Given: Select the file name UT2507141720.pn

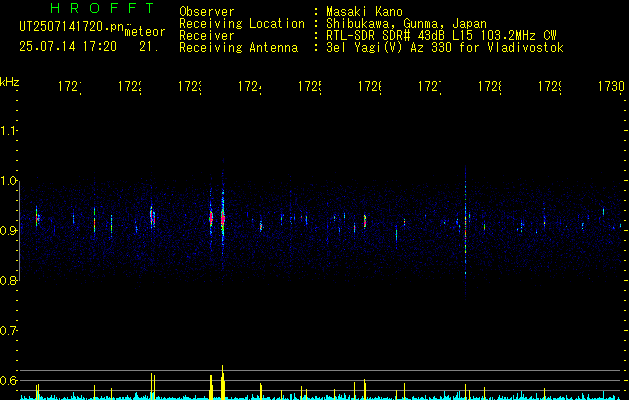Looking at the screenshot, I should point(72,27).
